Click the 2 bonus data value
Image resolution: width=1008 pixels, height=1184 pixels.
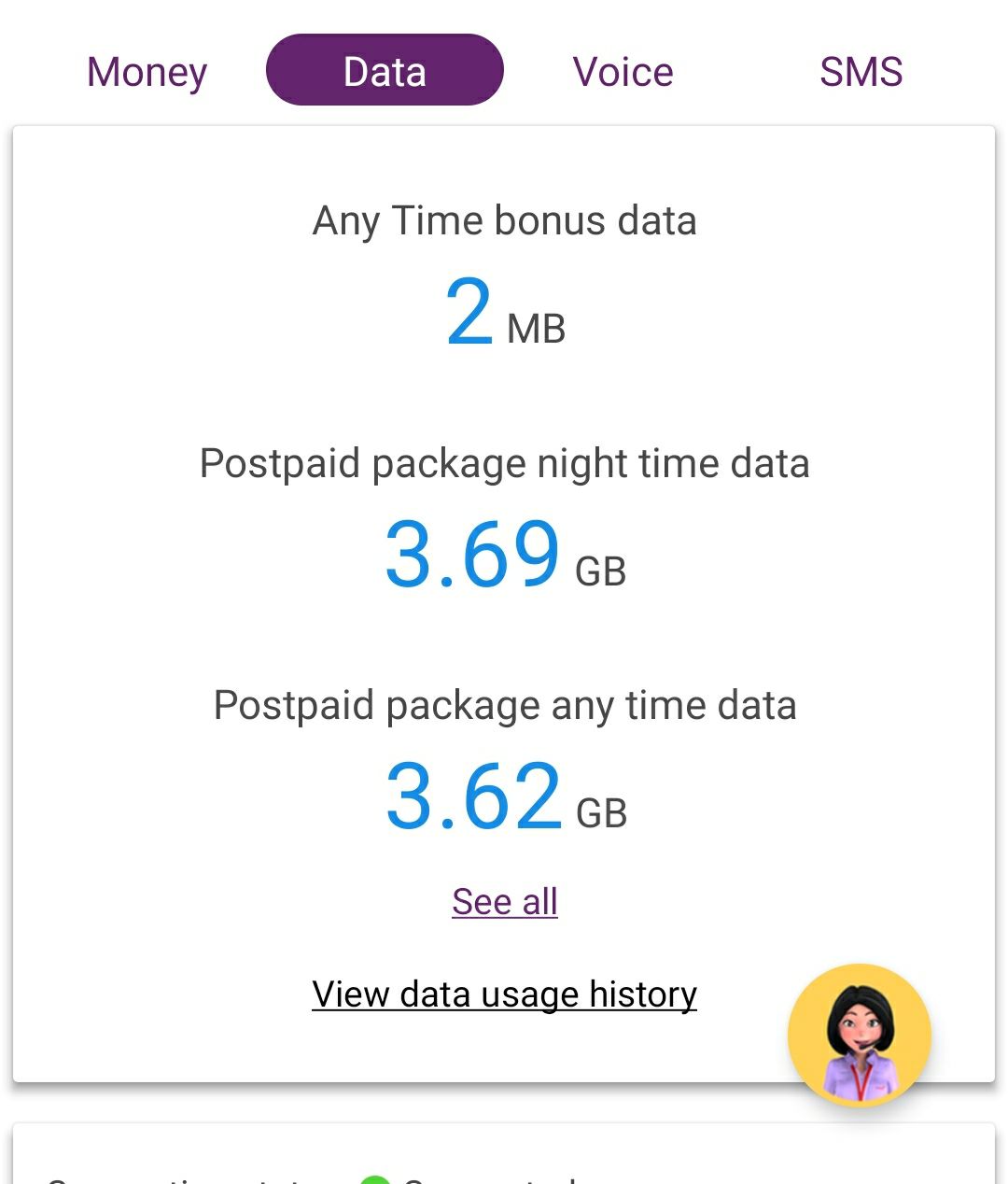coord(469,312)
